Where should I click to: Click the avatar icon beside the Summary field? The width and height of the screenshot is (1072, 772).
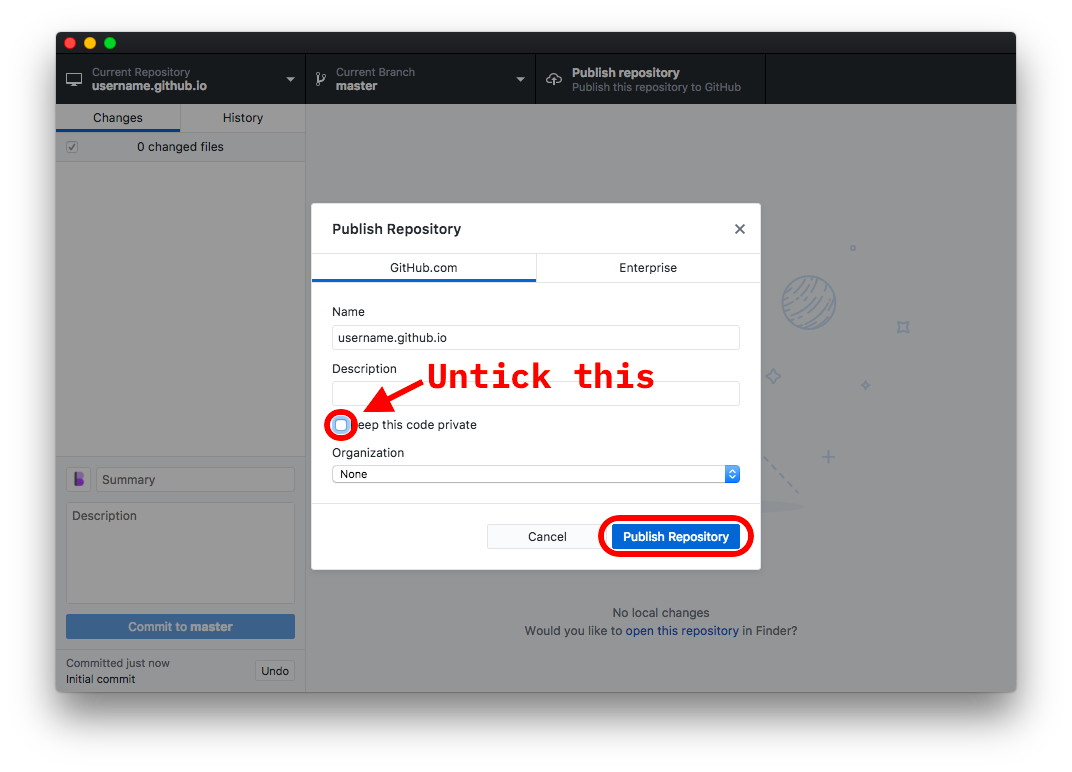78,479
